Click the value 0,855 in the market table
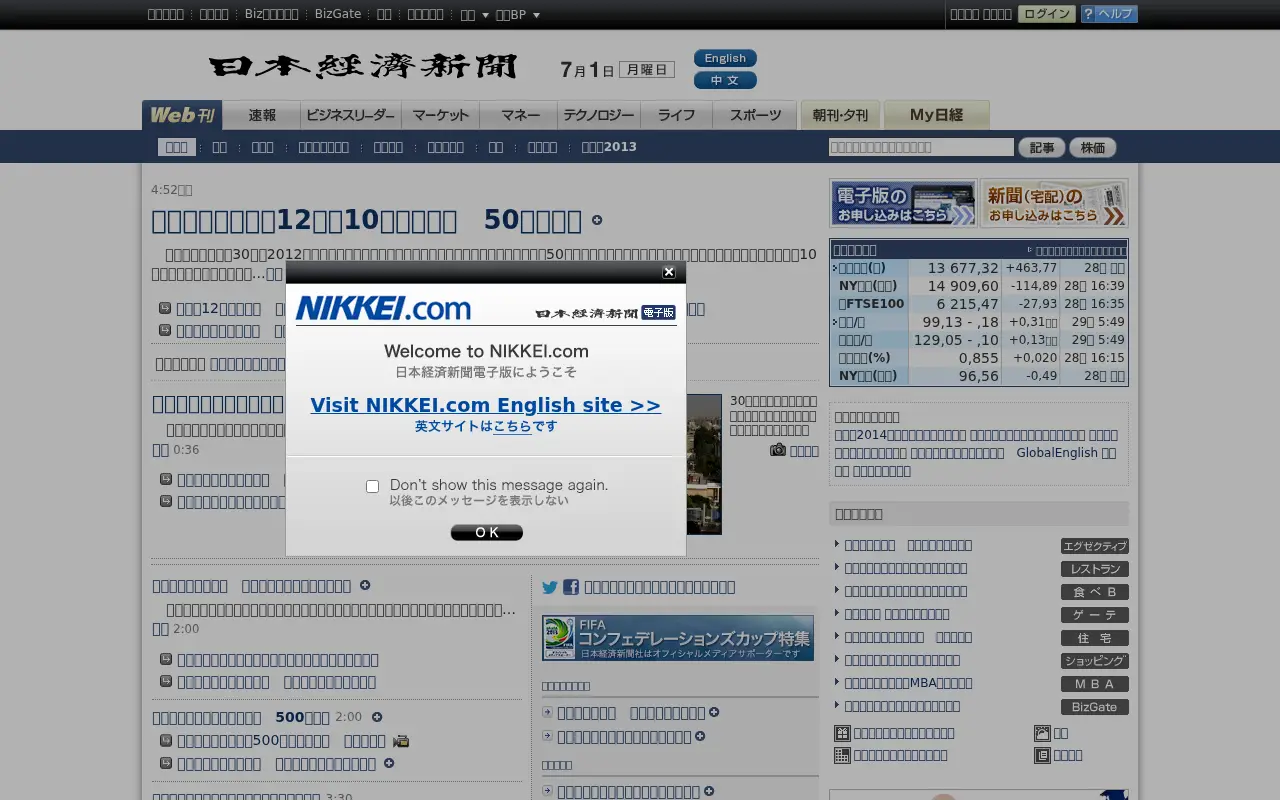The height and width of the screenshot is (800, 1280). (x=978, y=358)
